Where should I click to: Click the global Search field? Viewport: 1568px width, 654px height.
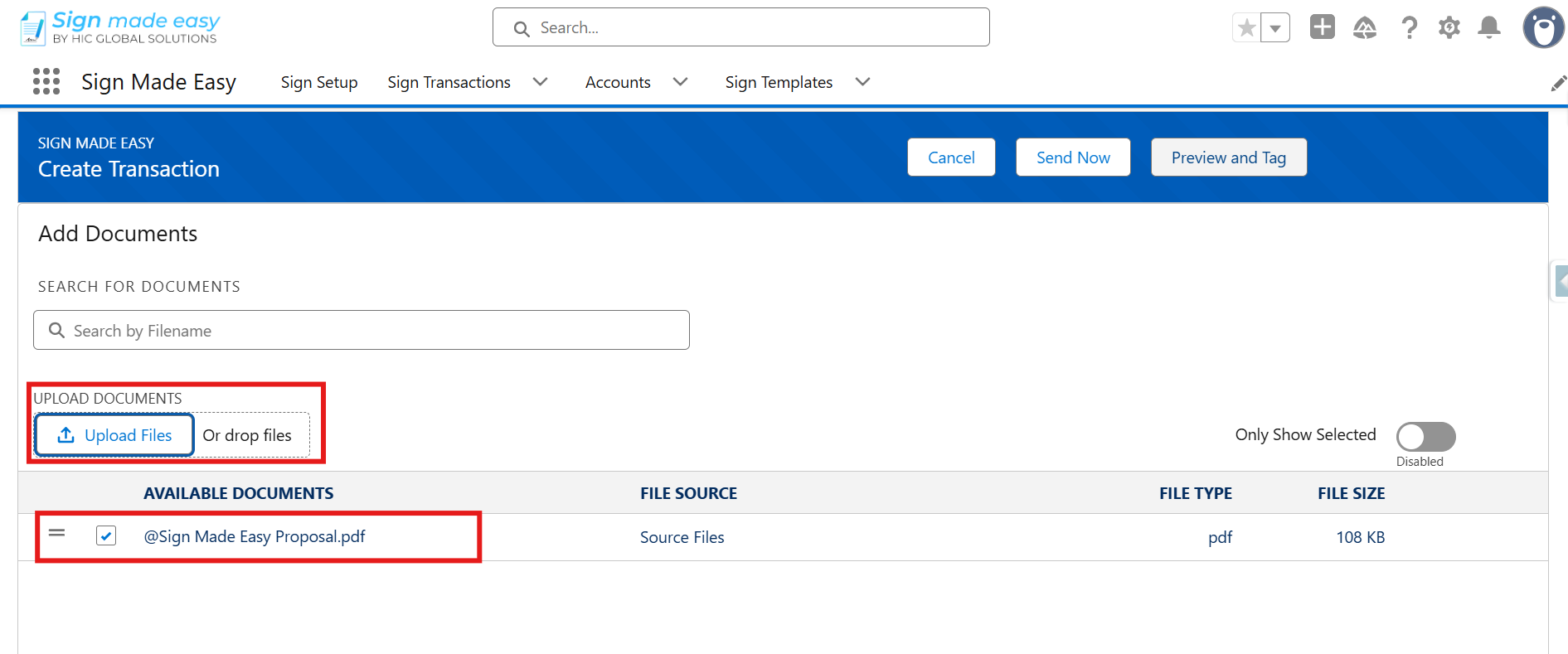tap(740, 27)
